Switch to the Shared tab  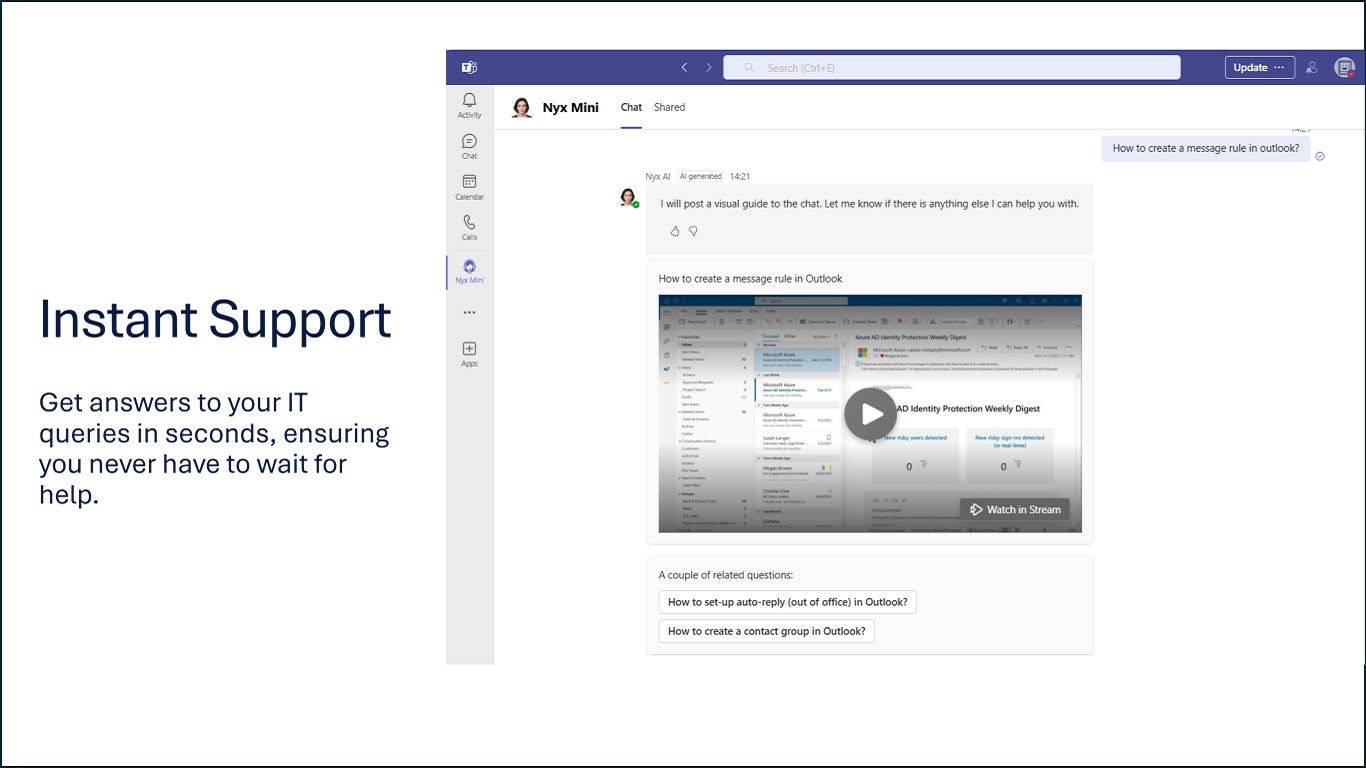[x=669, y=107]
